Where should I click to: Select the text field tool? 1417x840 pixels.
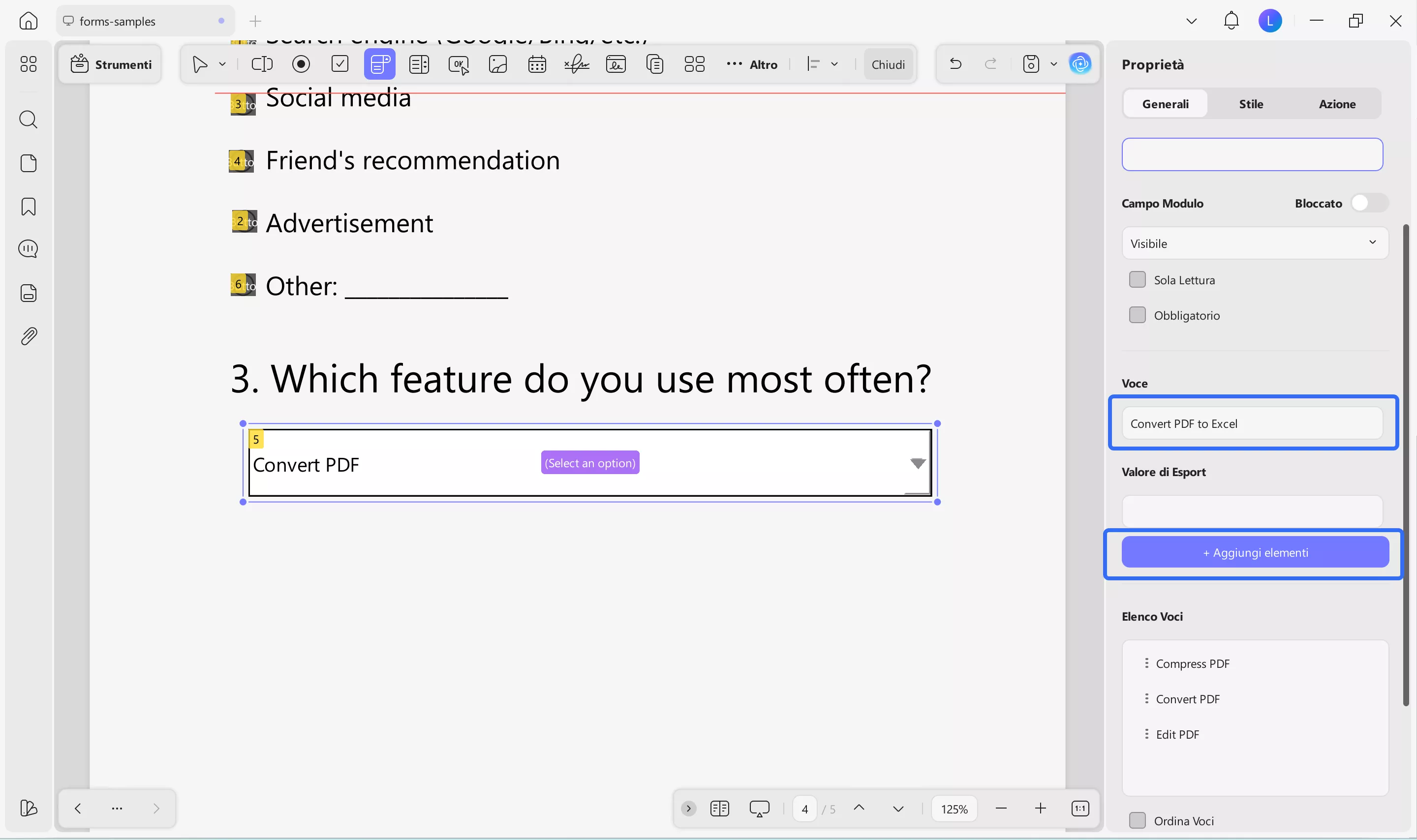coord(262,64)
